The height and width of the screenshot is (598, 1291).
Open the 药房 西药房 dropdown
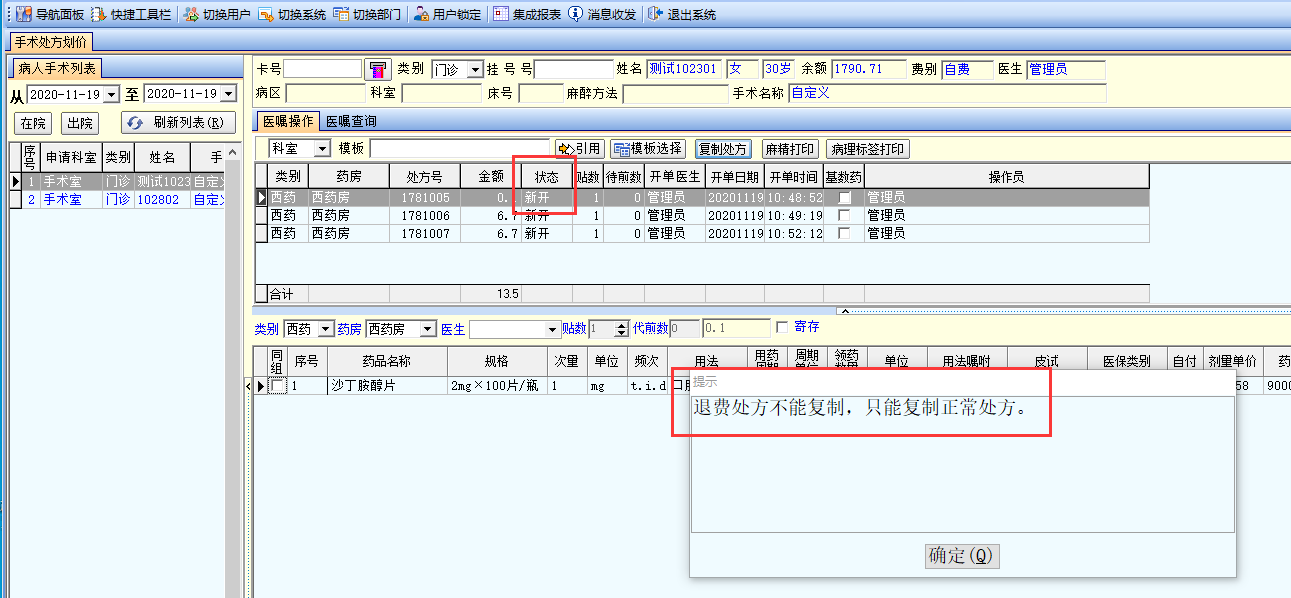coord(428,329)
